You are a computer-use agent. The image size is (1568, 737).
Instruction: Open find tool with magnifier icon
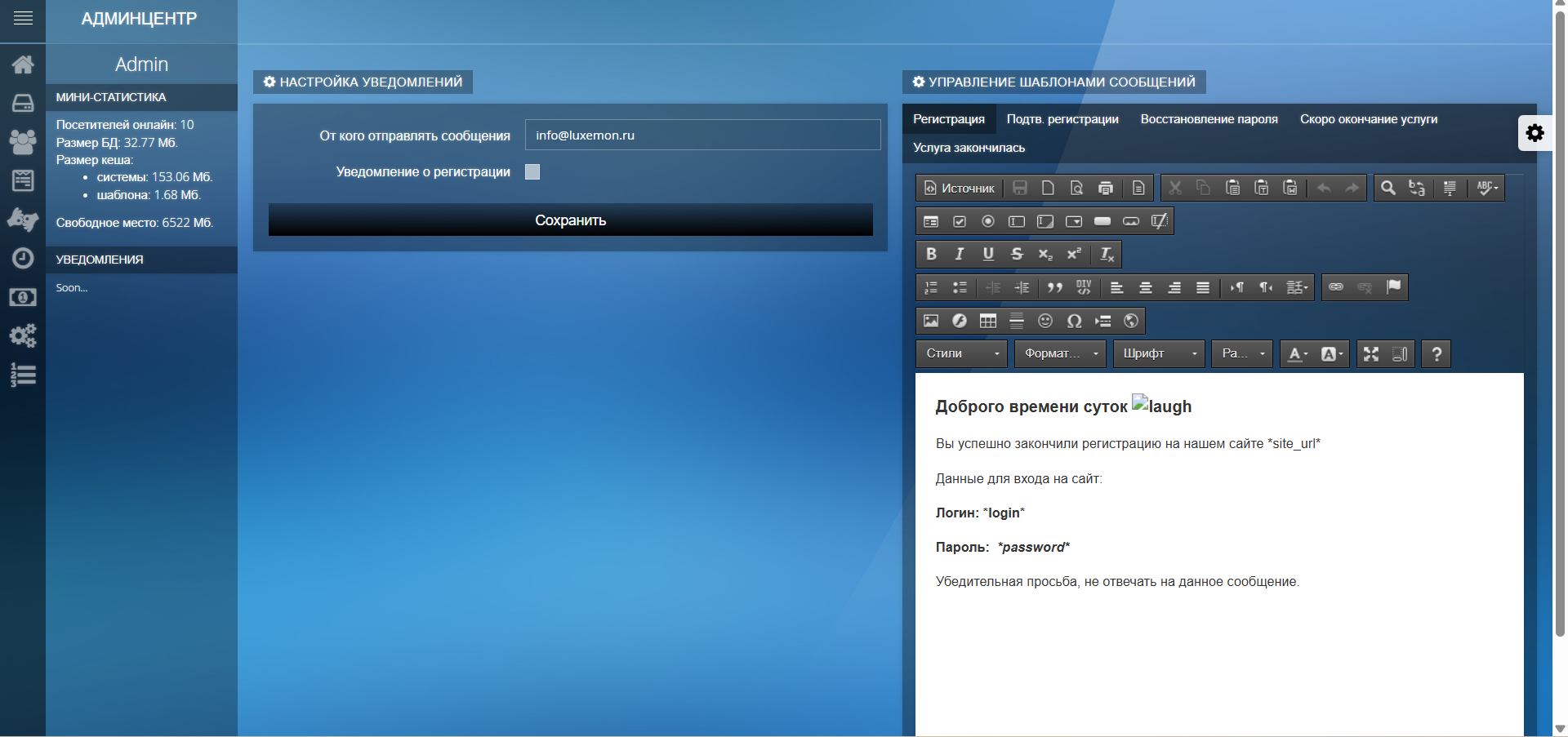1388,189
